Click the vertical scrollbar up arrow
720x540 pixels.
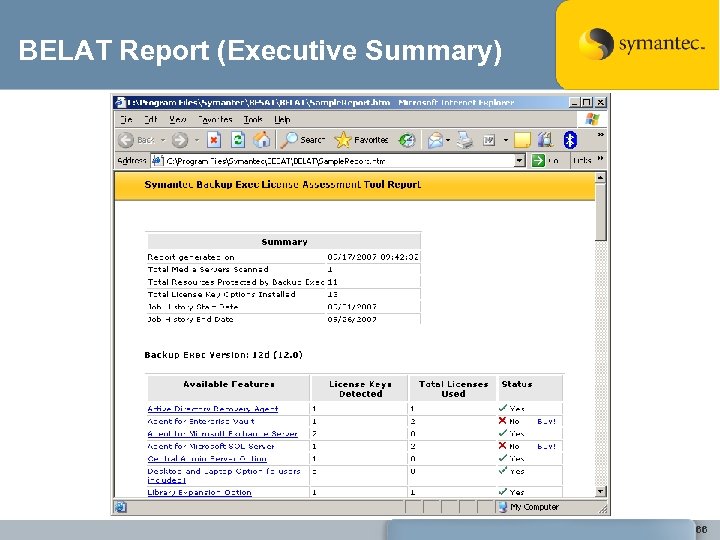click(601, 177)
